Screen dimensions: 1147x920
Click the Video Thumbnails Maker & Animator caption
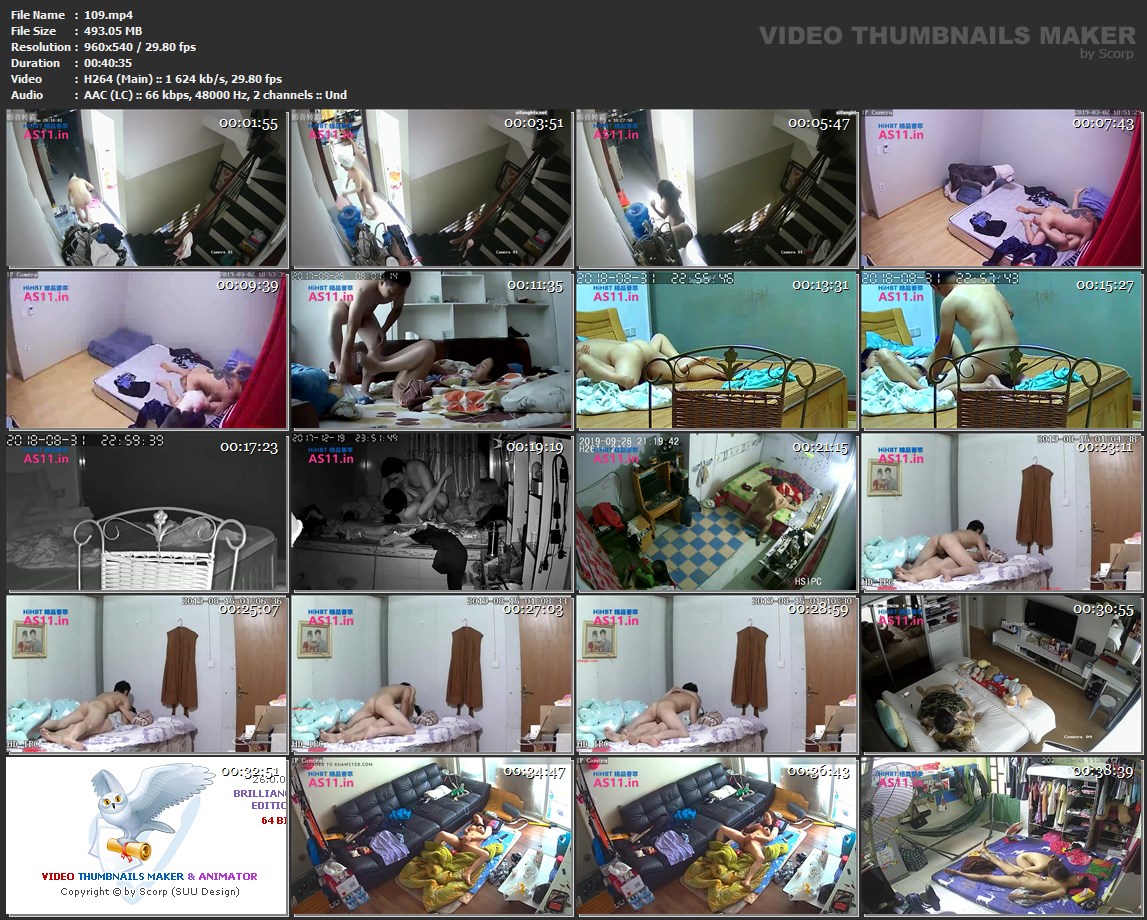(x=149, y=876)
